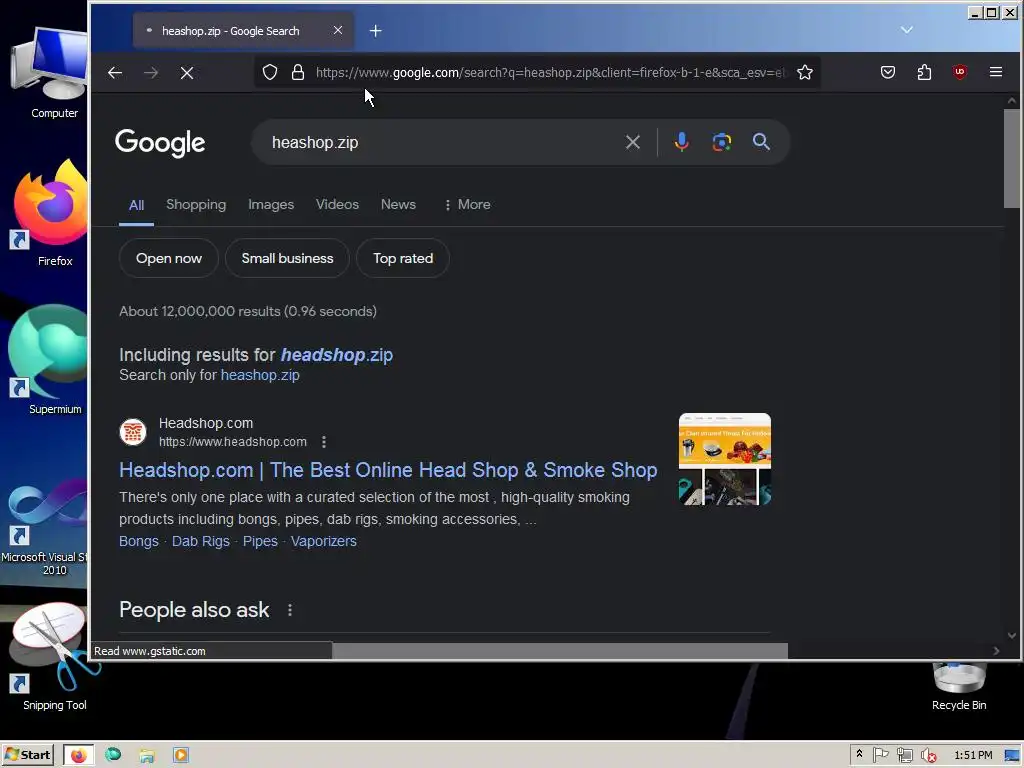The height and width of the screenshot is (768, 1024).
Task: Open the Headshop.com result thumbnail image
Action: [x=725, y=459]
